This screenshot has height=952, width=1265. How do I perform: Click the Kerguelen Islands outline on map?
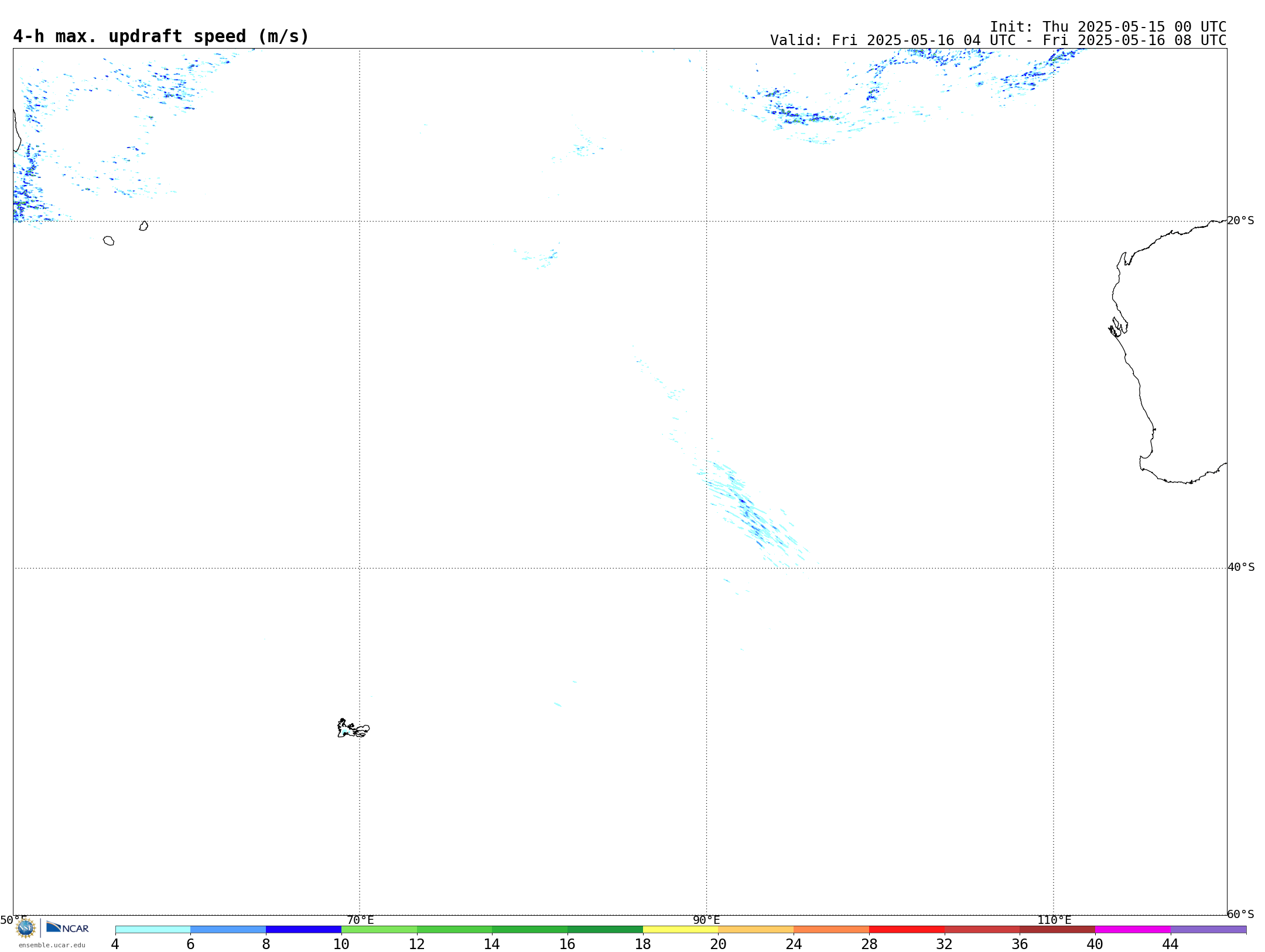(353, 728)
